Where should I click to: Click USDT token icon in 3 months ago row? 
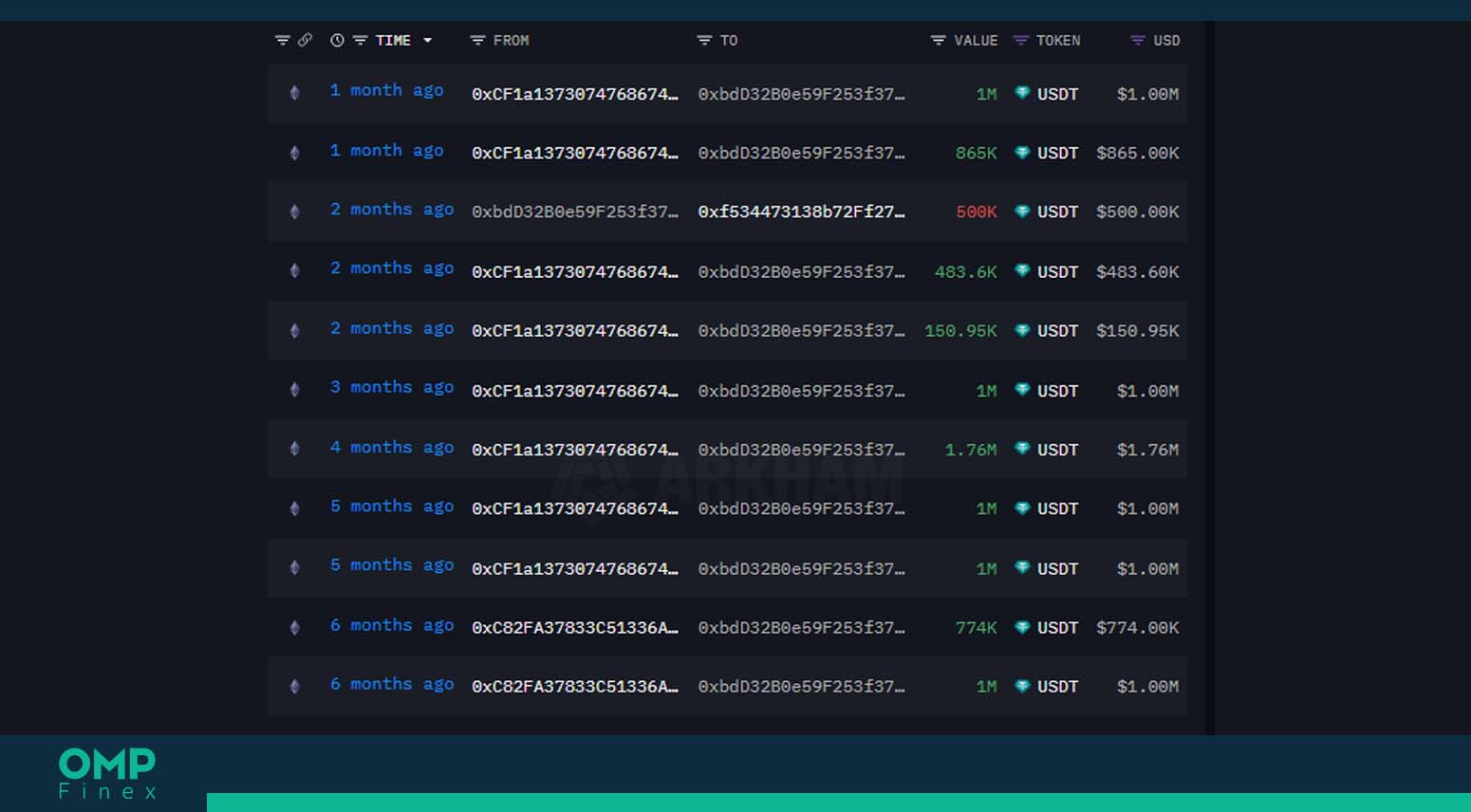tap(1022, 389)
